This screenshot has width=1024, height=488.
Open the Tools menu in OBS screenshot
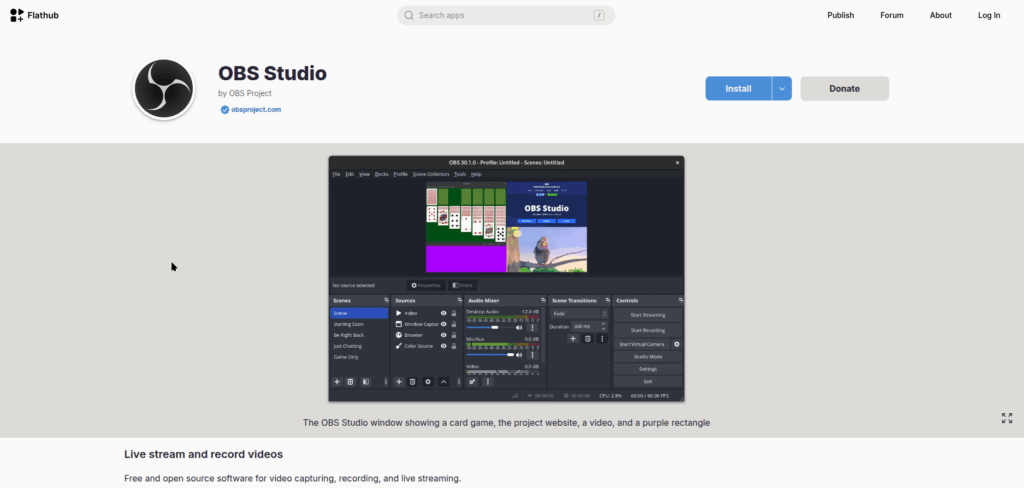pyautogui.click(x=460, y=174)
